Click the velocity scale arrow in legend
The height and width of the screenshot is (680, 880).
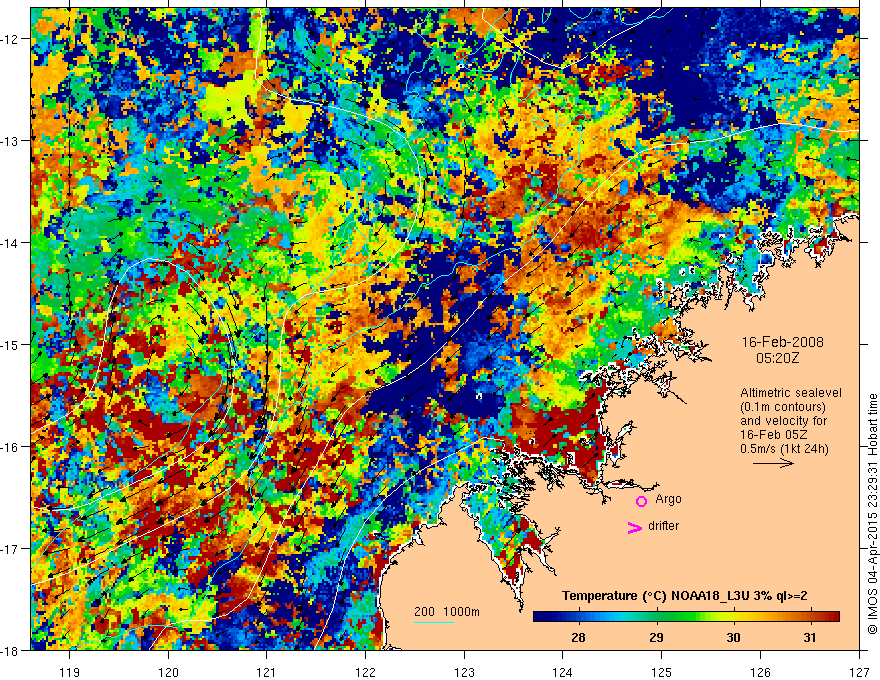(773, 463)
